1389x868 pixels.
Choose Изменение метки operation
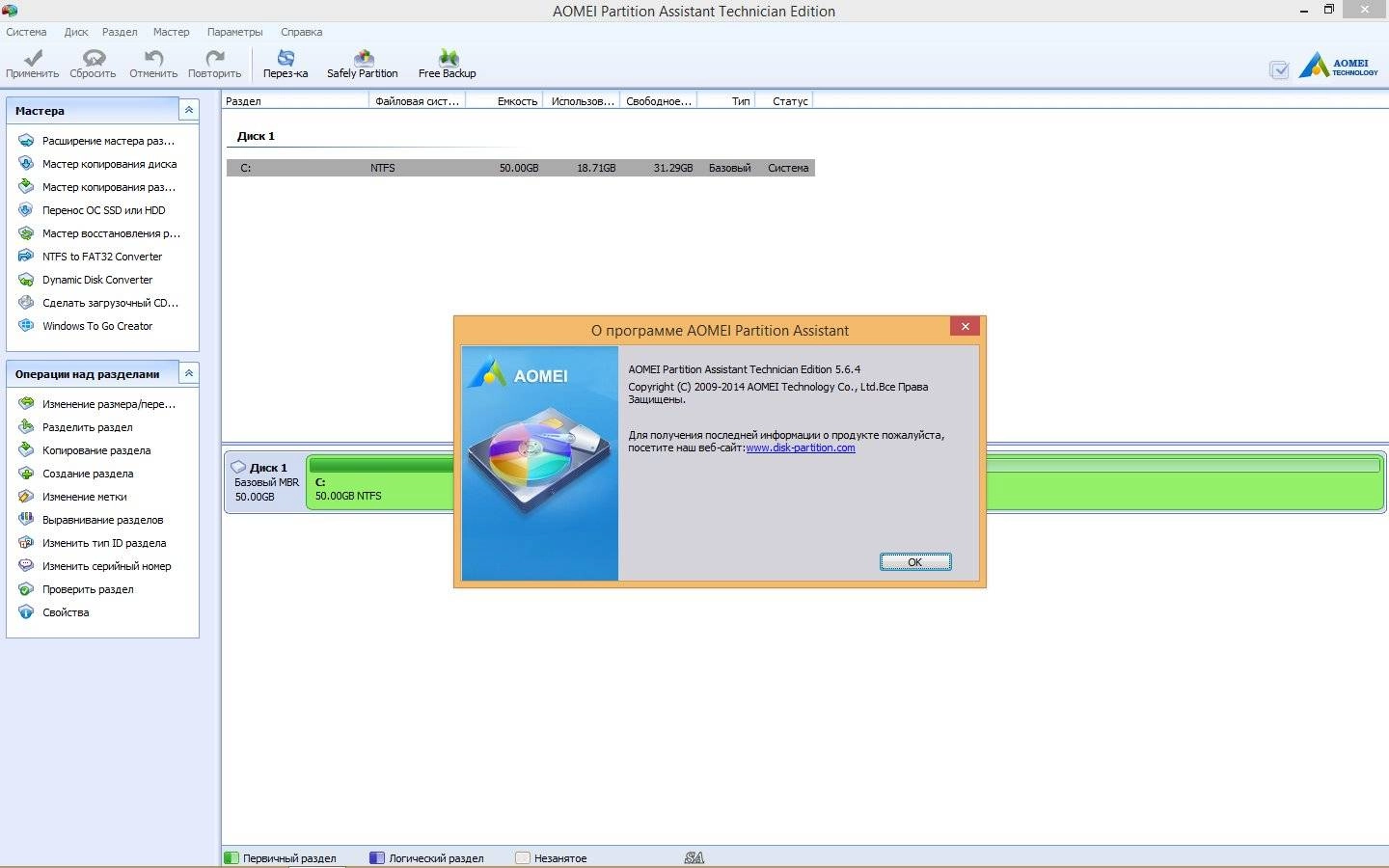point(84,497)
